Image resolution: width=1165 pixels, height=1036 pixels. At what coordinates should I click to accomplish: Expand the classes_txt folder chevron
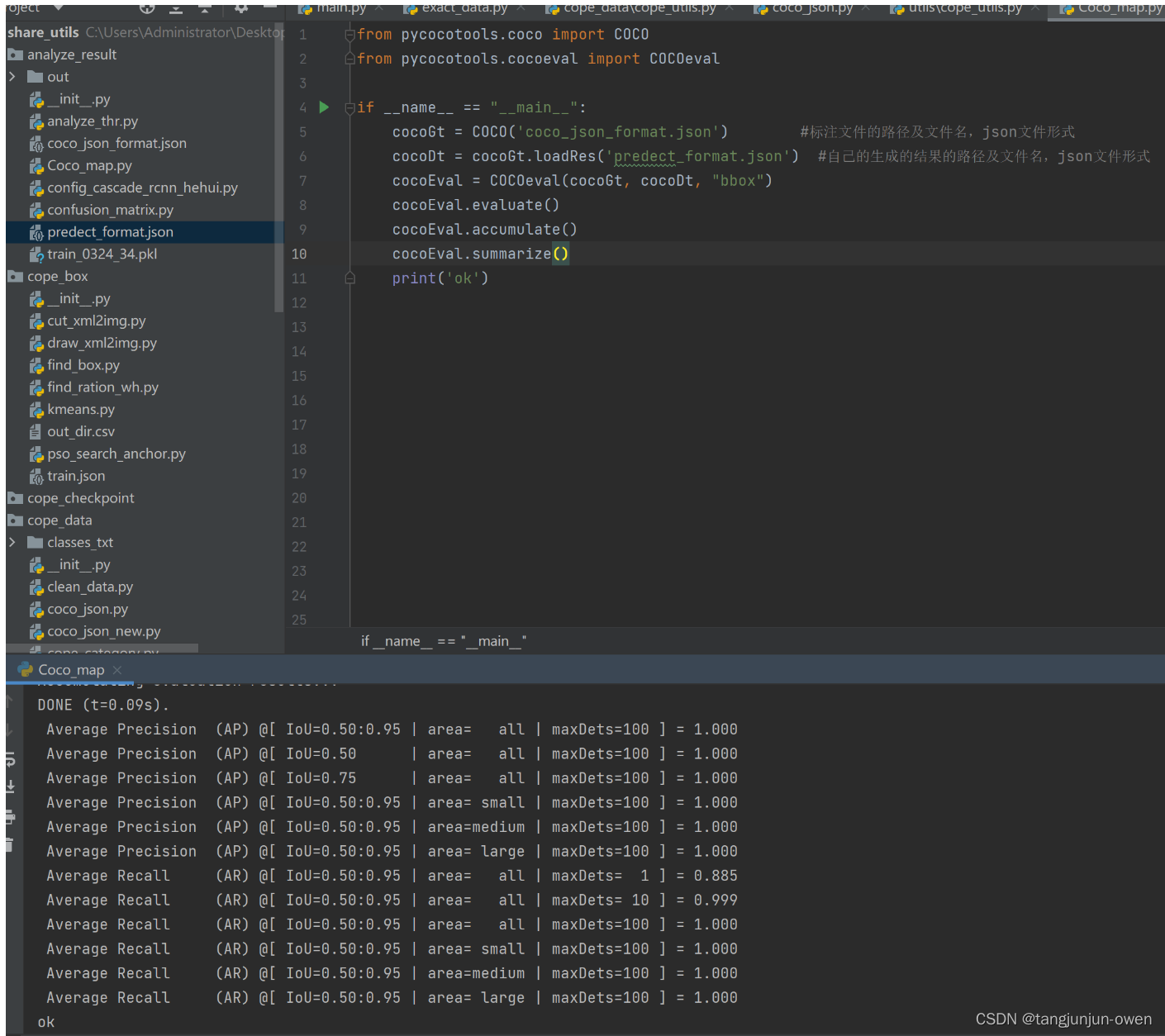pyautogui.click(x=12, y=543)
